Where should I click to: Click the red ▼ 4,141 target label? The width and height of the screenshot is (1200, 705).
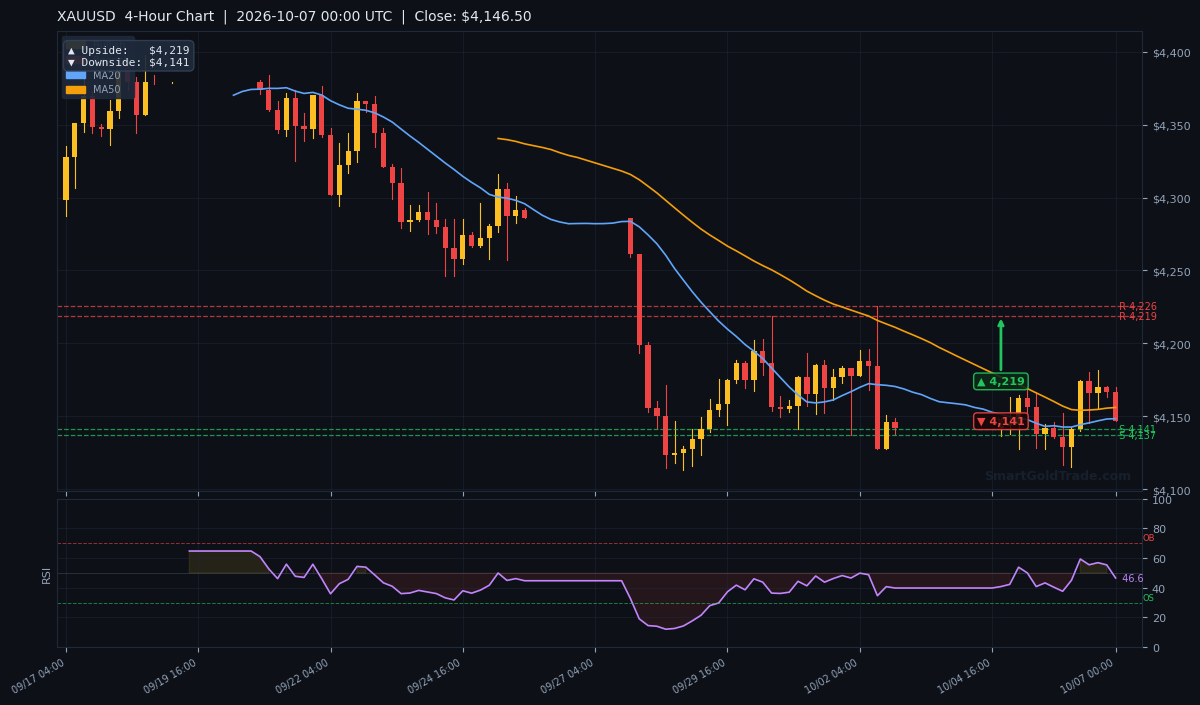1000,421
